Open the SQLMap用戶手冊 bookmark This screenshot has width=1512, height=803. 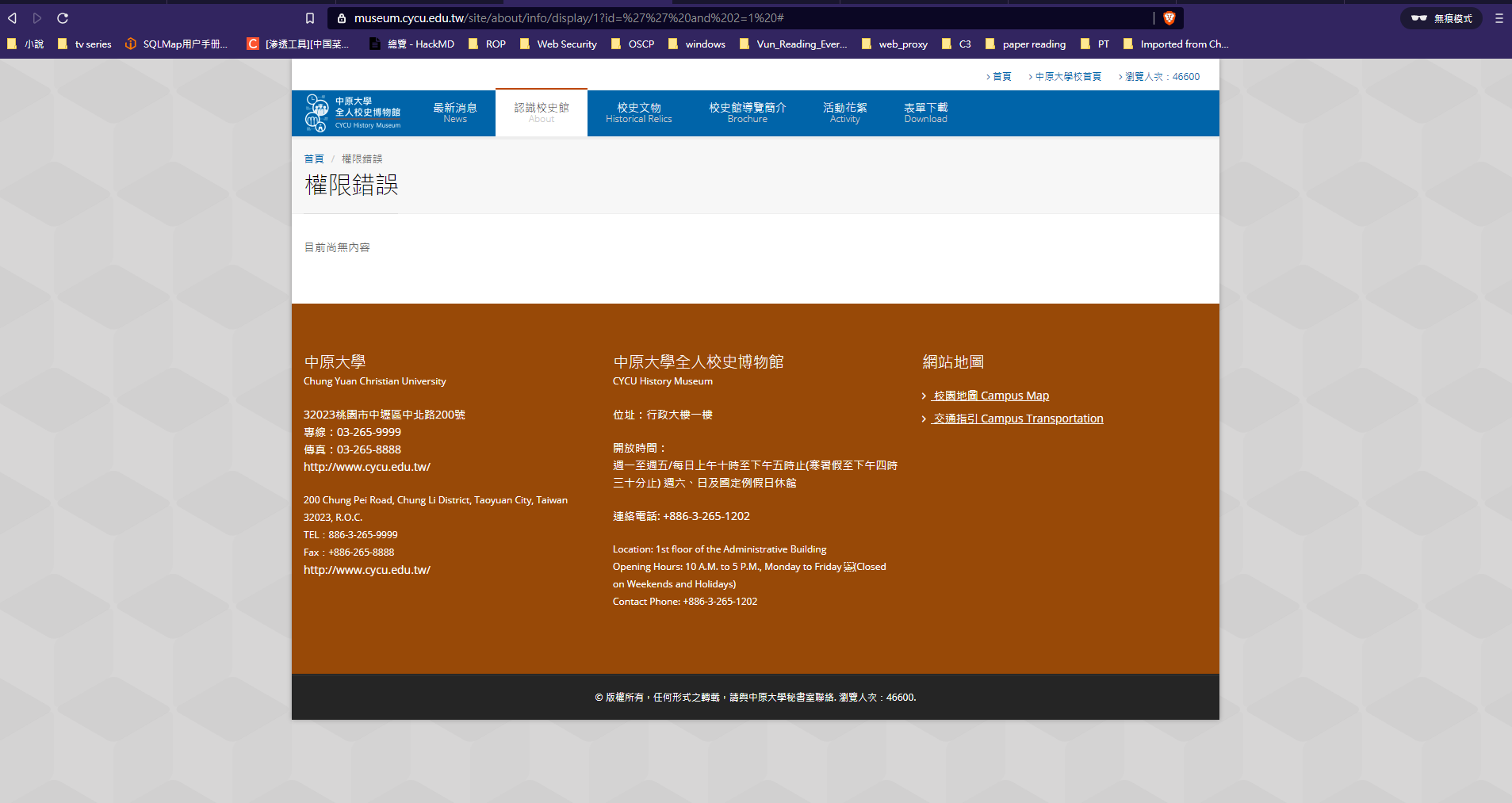[x=176, y=44]
